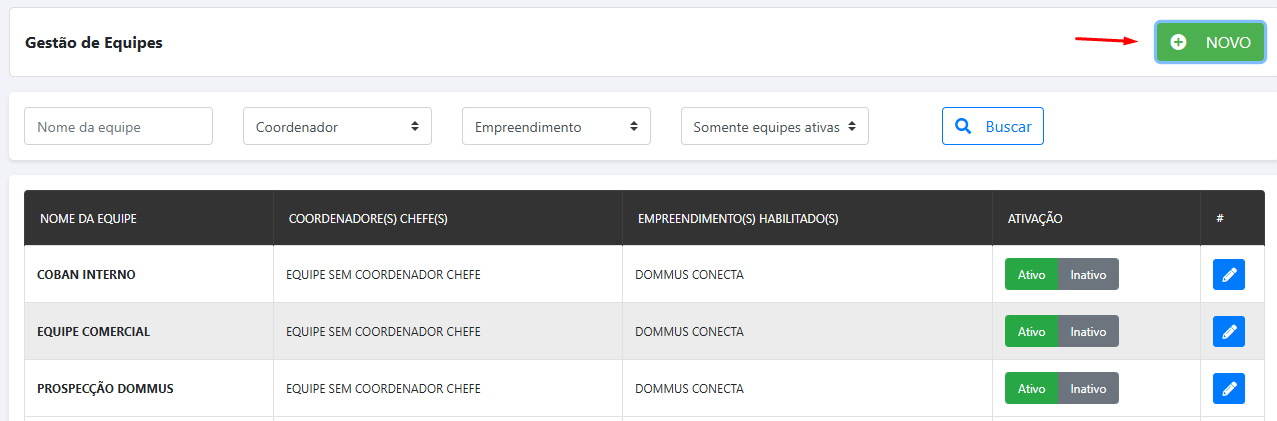Select Ativo for COBAN INTERNO team
This screenshot has height=421, width=1277.
tap(1031, 274)
